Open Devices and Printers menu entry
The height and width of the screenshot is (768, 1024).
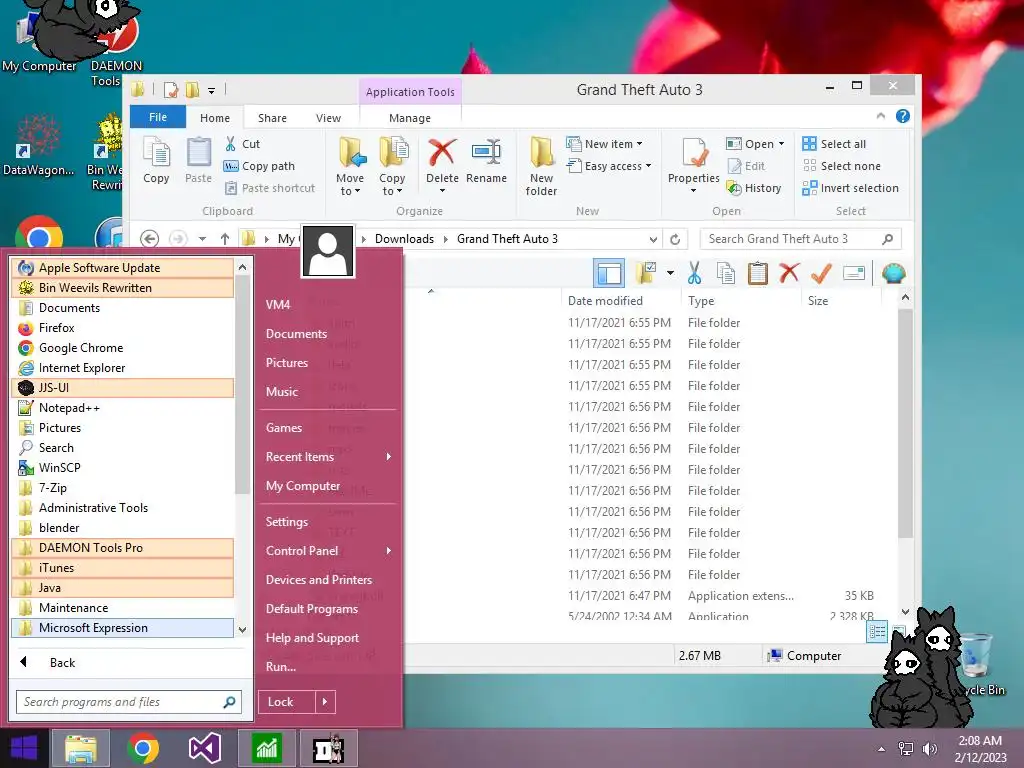pyautogui.click(x=319, y=580)
